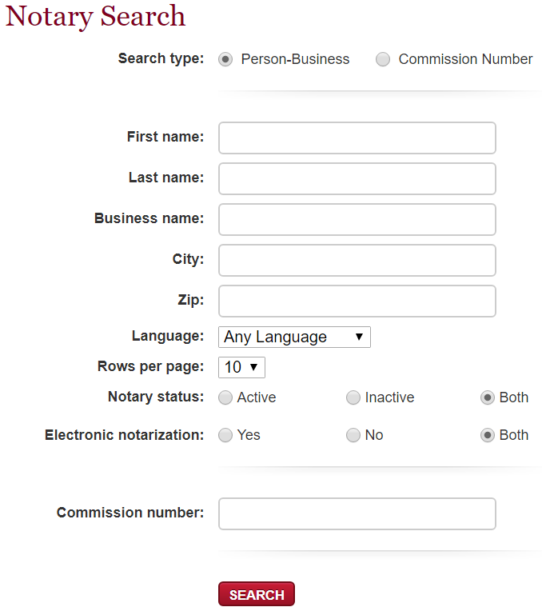This screenshot has height=611, width=550.
Task: Select the Commission Number search type
Action: 383,60
